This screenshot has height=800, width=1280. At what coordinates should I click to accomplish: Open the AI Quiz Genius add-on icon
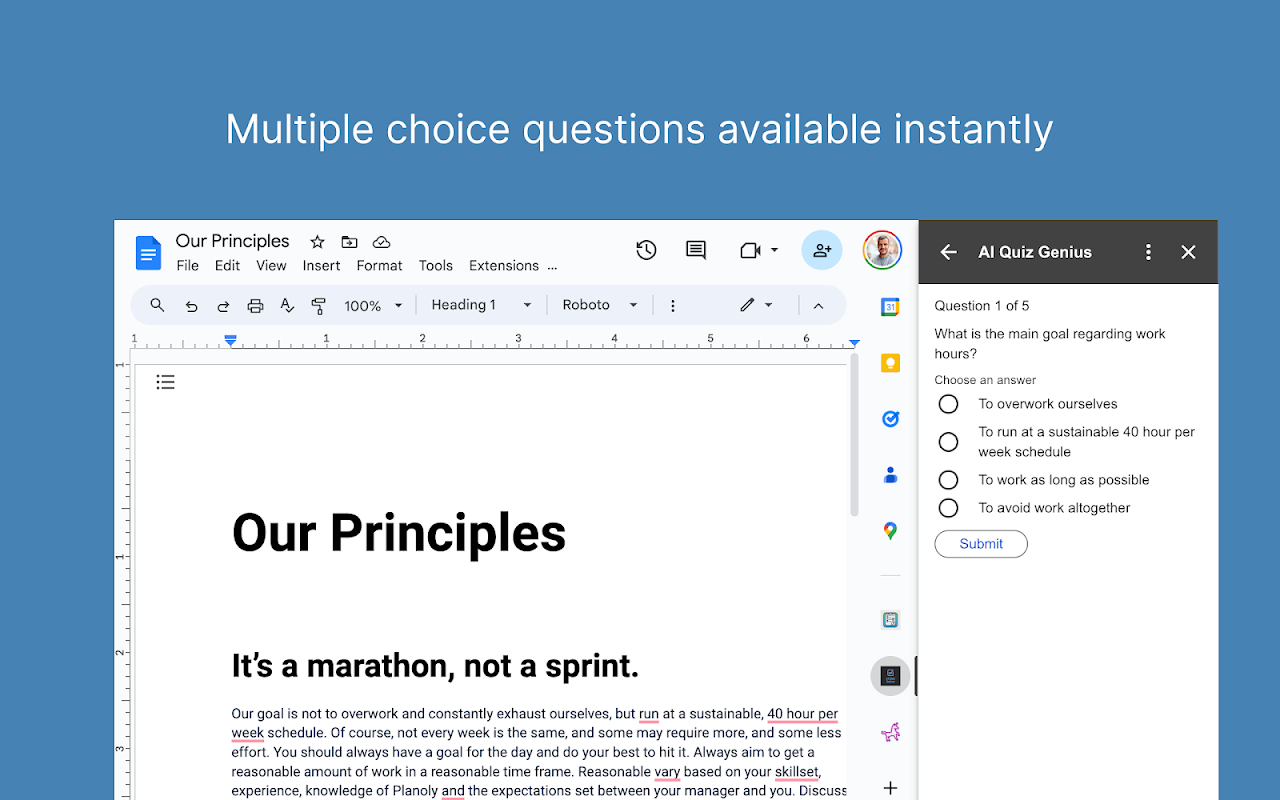(x=890, y=676)
